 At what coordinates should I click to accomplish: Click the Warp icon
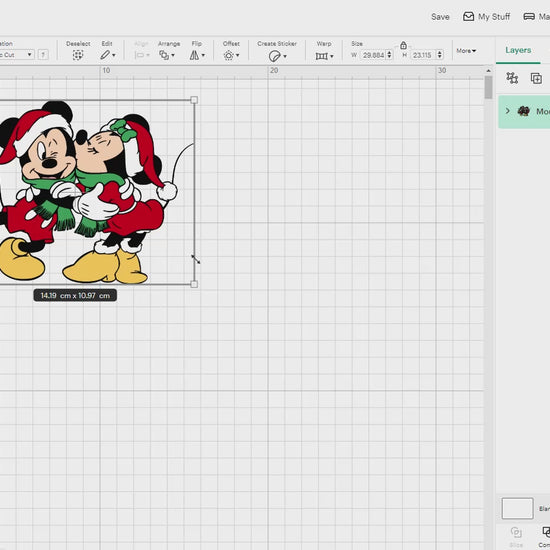322,56
